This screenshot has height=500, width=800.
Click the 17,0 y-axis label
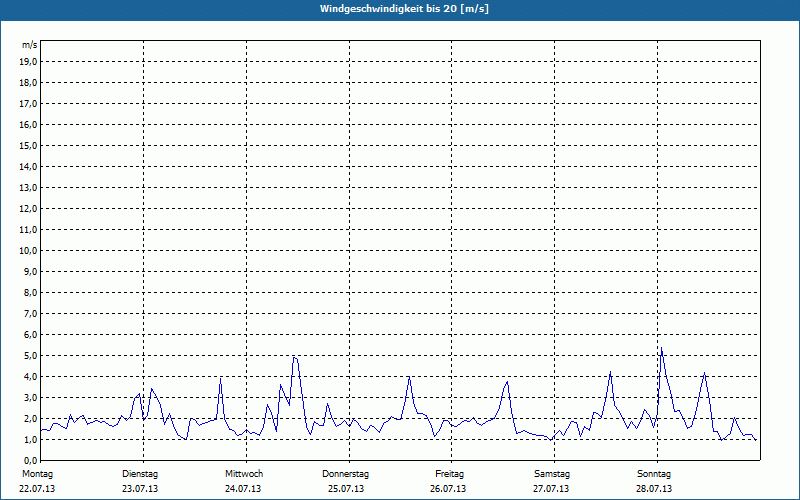[27, 104]
